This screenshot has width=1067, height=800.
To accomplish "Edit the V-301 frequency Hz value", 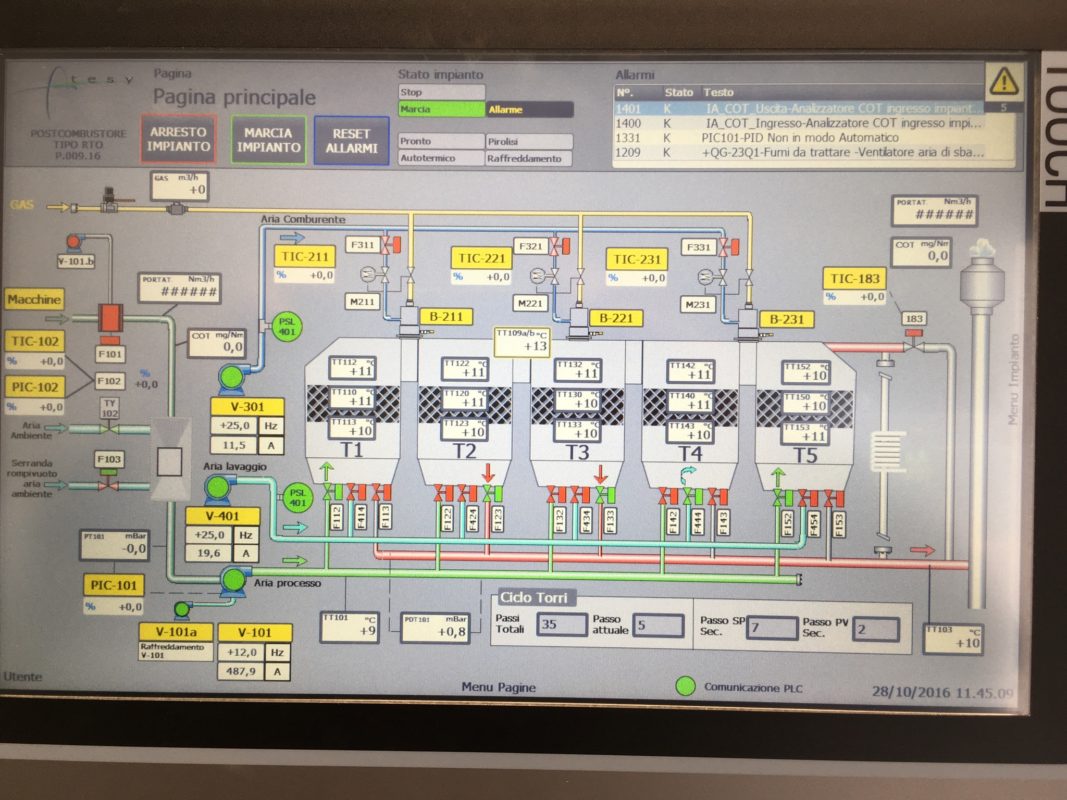I will tap(234, 426).
